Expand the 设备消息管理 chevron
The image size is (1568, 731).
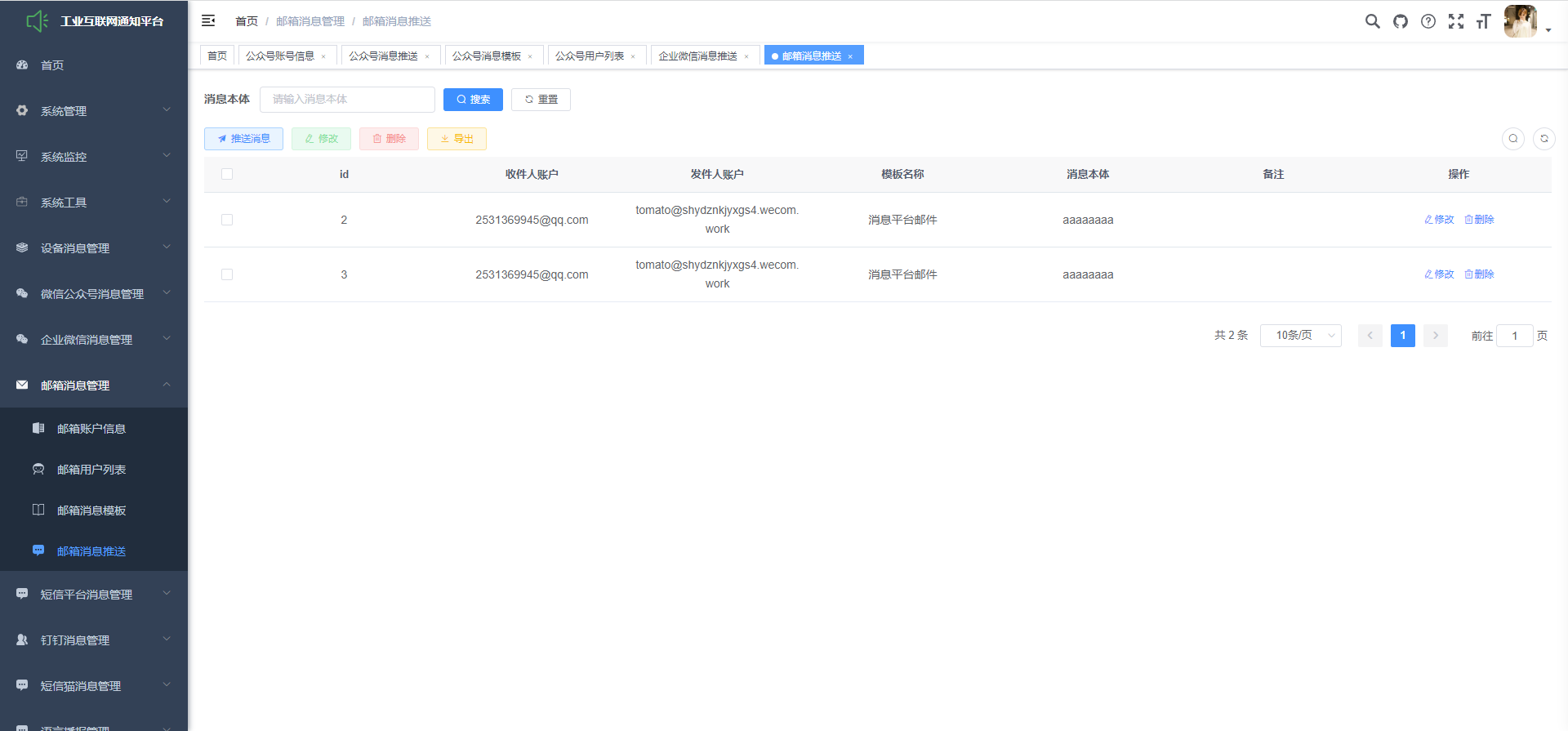click(x=167, y=247)
